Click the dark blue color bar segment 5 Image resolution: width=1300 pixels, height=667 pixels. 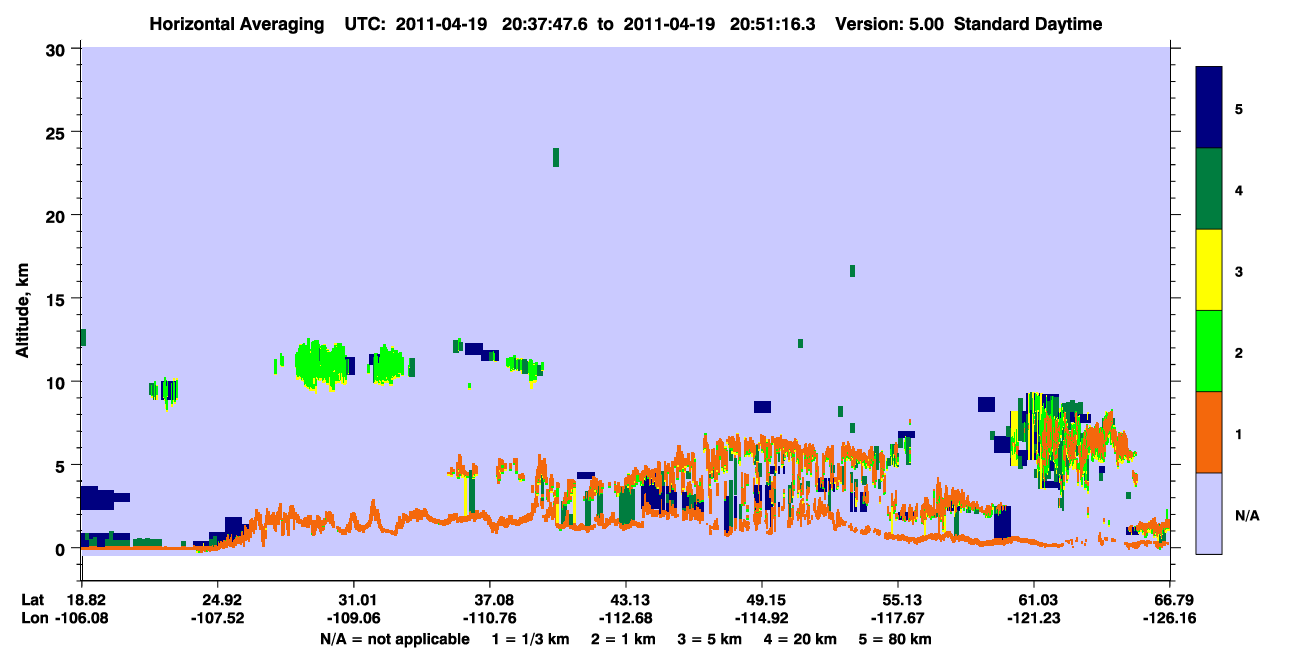1209,108
